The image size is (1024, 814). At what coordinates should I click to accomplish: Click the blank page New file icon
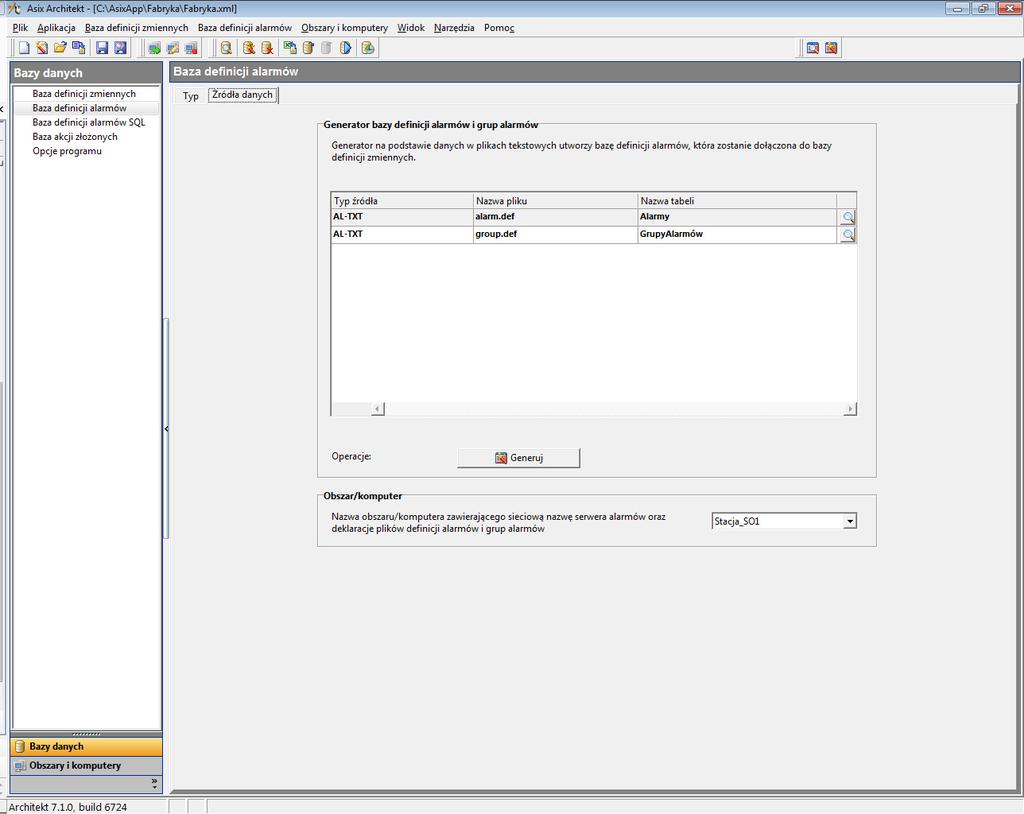pyautogui.click(x=24, y=48)
